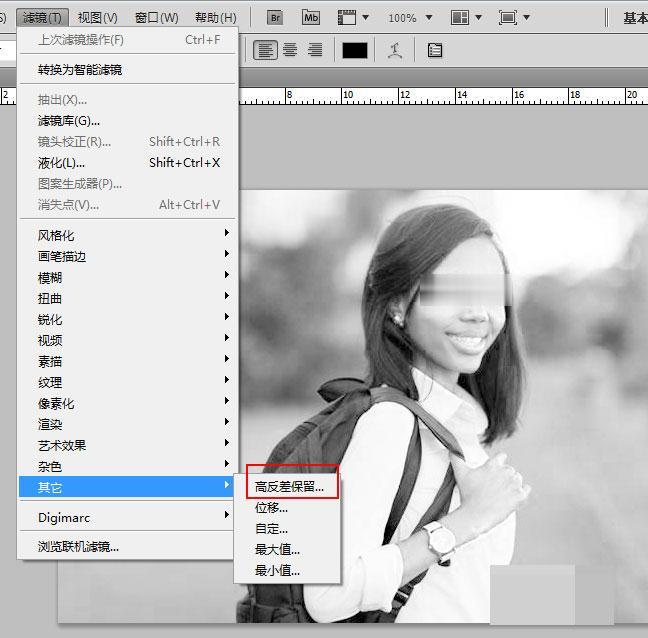Click the highlighted 其它 menu item
The height and width of the screenshot is (638, 648).
pyautogui.click(x=127, y=487)
